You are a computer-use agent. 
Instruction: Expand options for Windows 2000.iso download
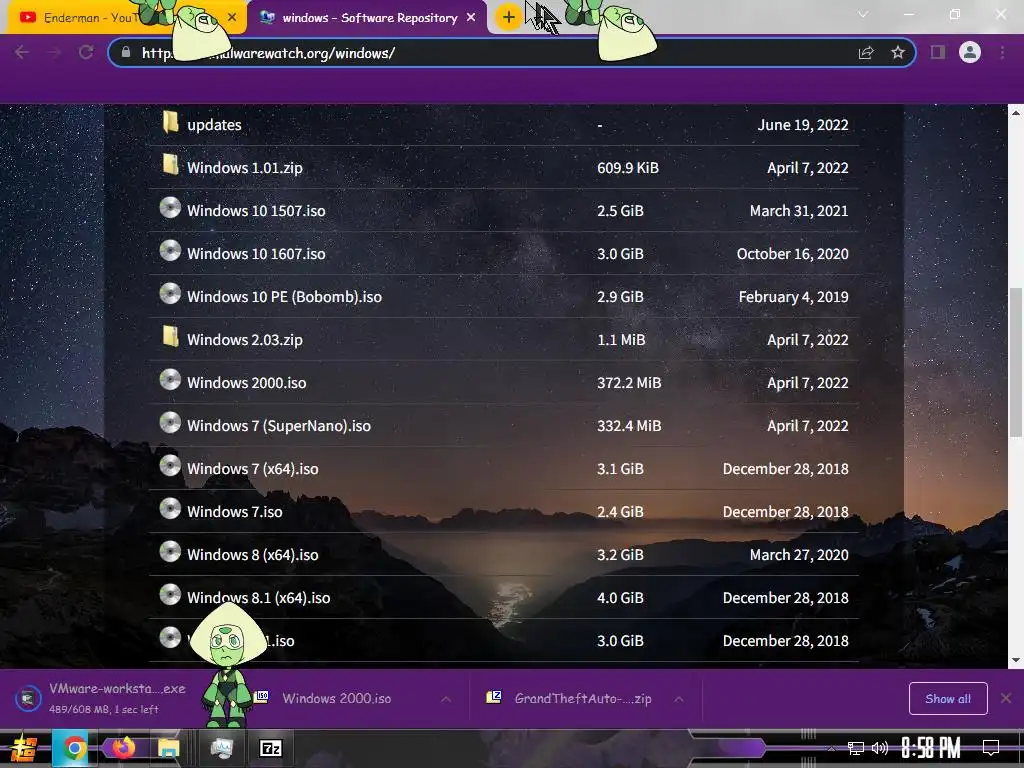(446, 699)
